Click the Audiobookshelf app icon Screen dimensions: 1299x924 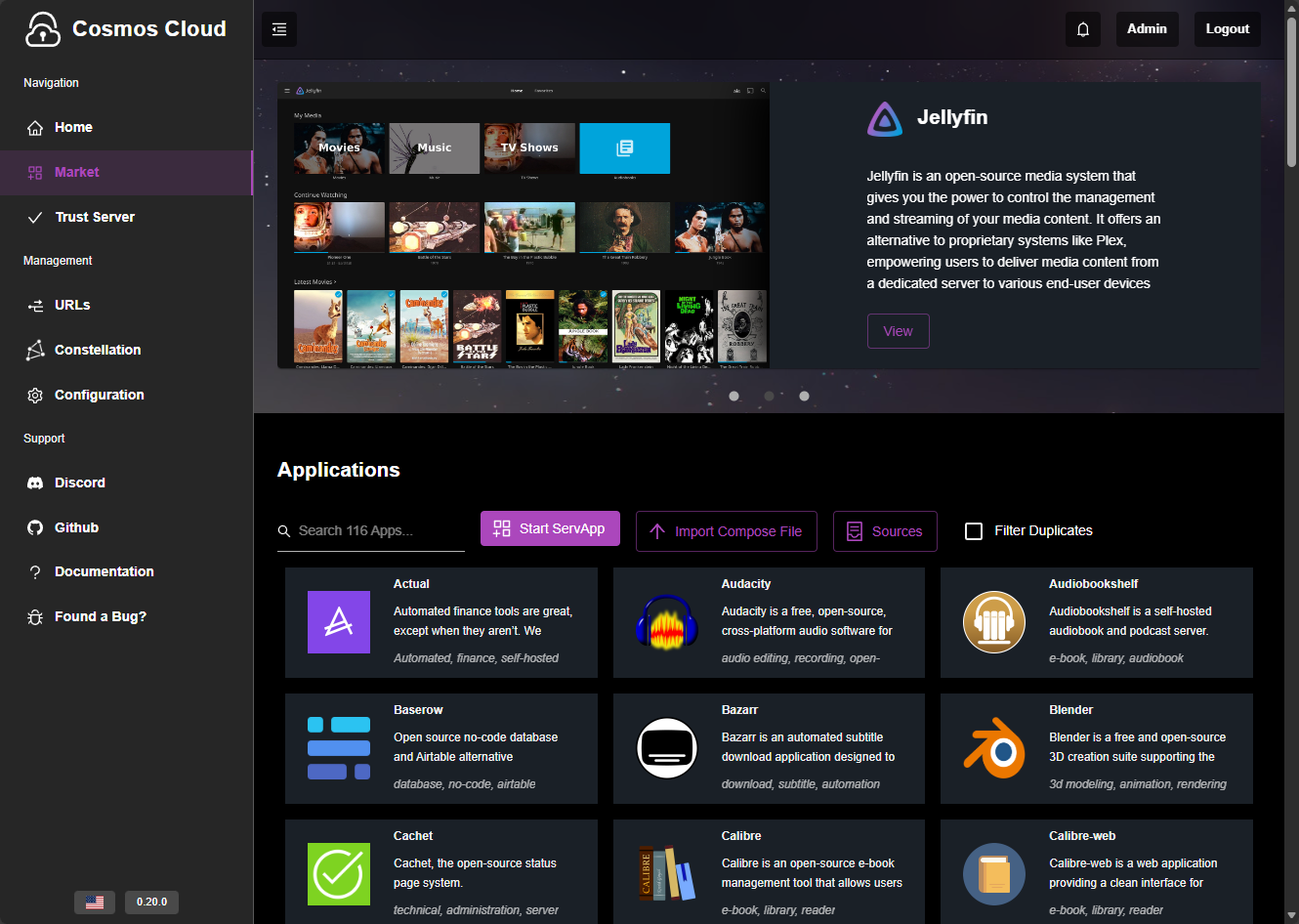(994, 622)
